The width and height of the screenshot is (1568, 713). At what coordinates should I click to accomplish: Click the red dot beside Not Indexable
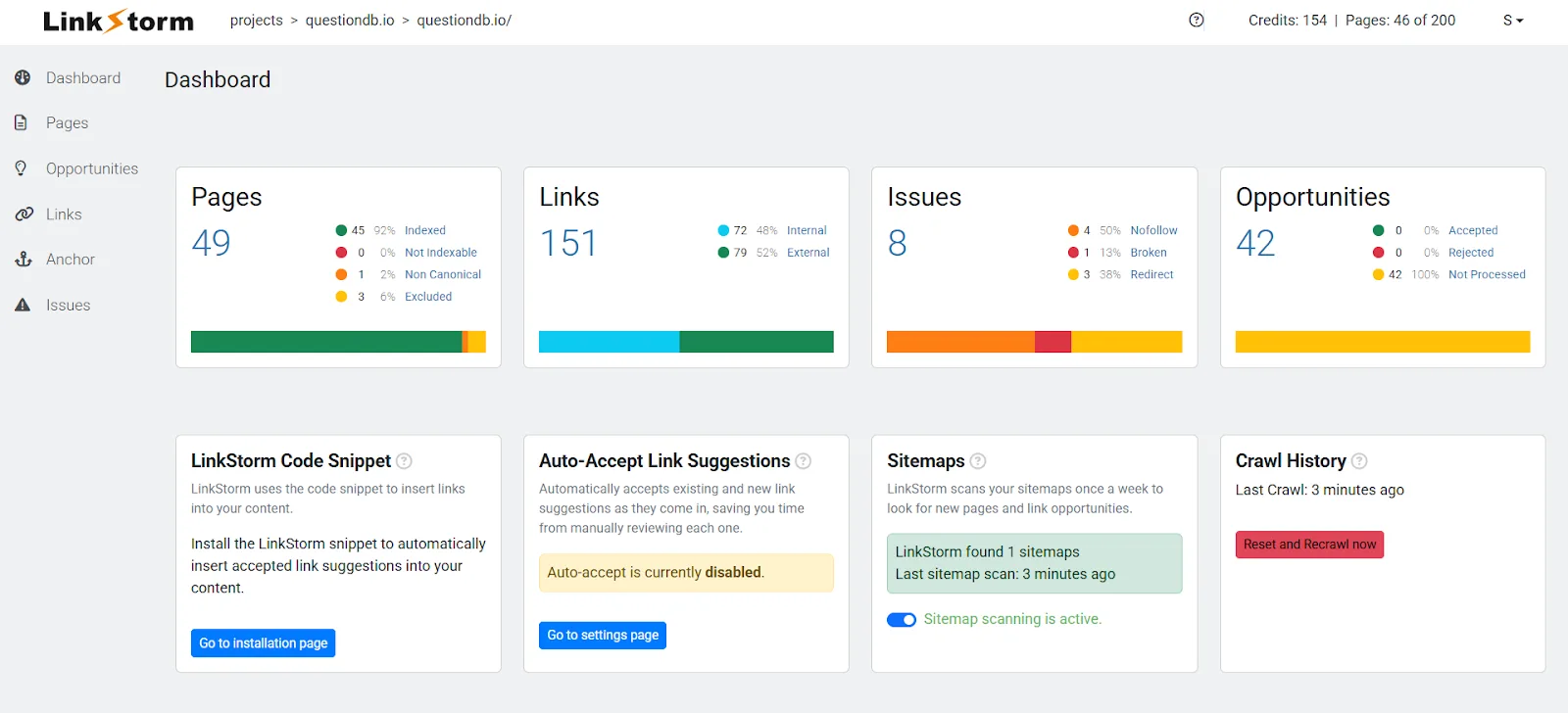coord(341,253)
